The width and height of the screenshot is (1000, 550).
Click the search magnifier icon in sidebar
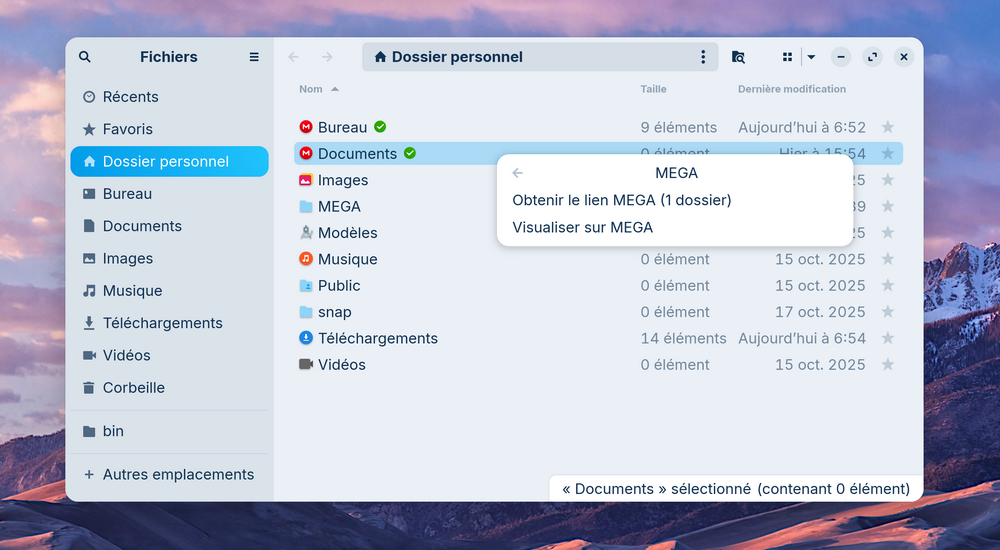[85, 57]
